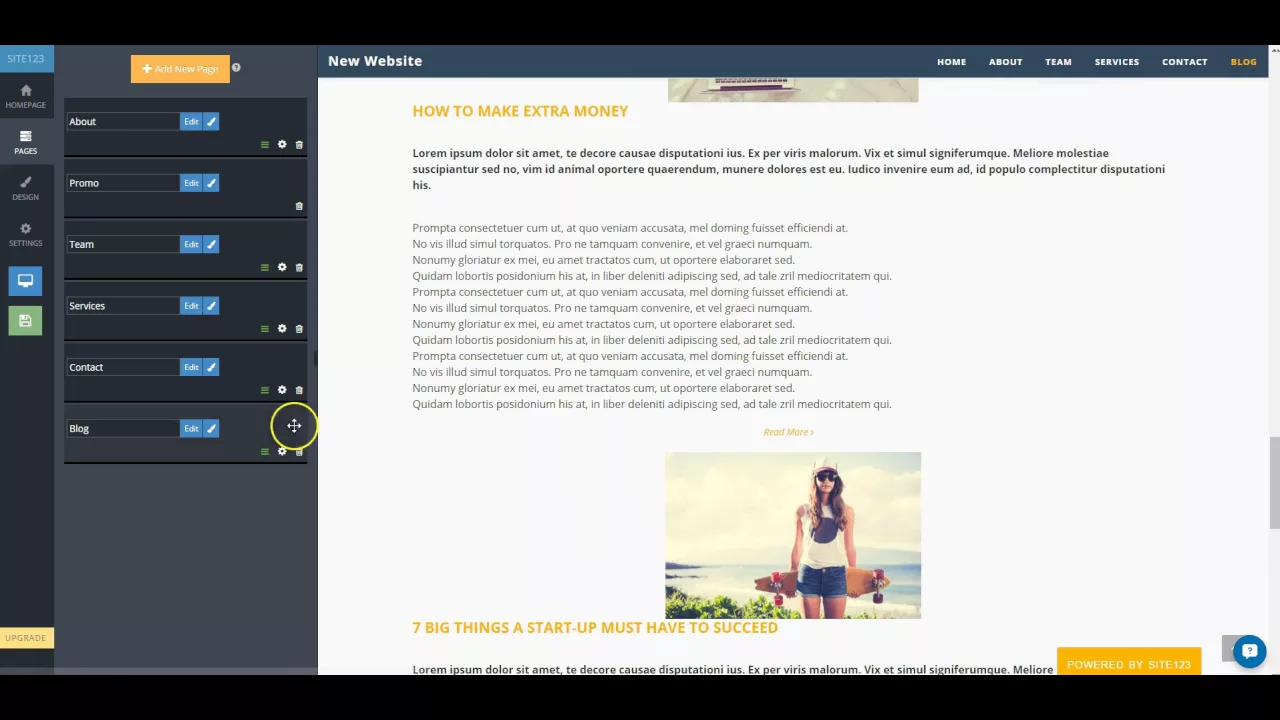Viewport: 1280px width, 720px height.
Task: Open design brush for About page
Action: (x=211, y=121)
